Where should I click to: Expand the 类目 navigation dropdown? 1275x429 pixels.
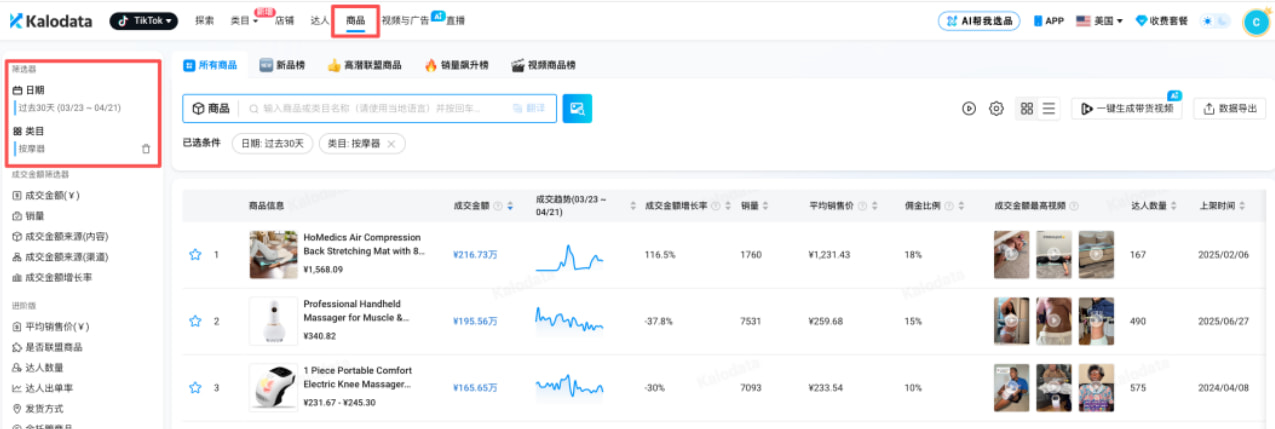click(244, 20)
